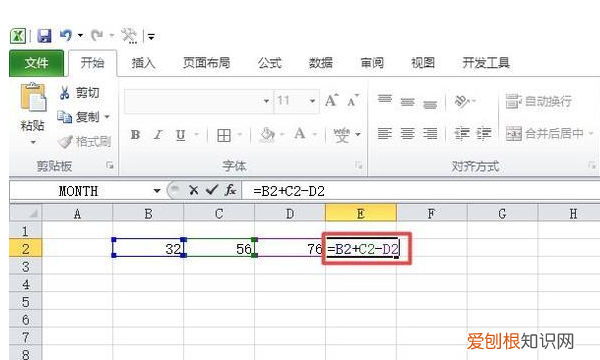Image resolution: width=600 pixels, height=360 pixels.
Task: Open the Name Box dropdown arrow
Action: 157,191
